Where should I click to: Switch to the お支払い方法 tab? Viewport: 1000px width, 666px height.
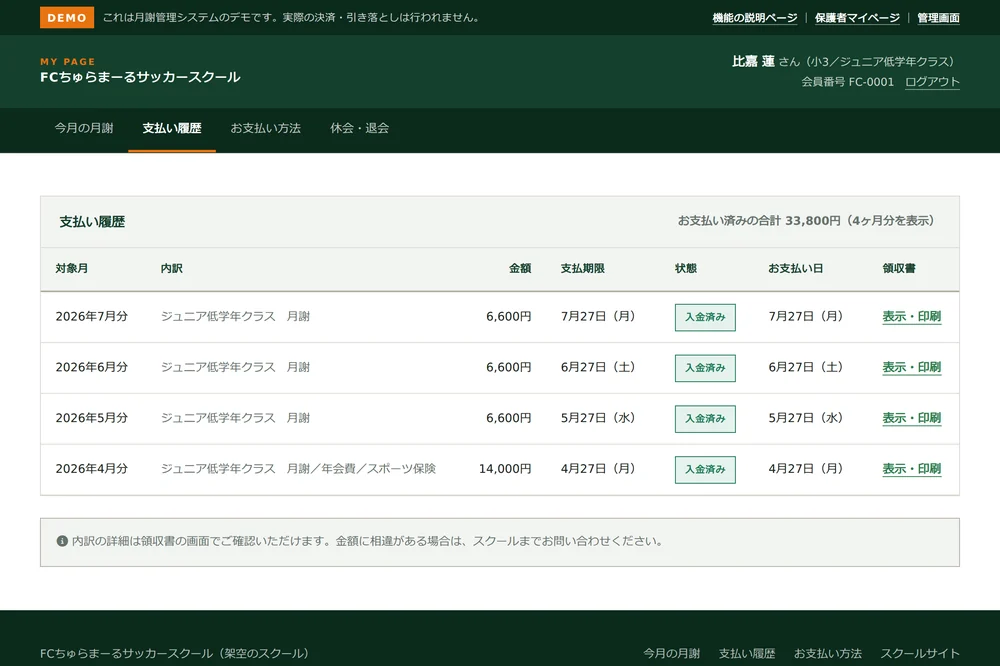click(265, 128)
